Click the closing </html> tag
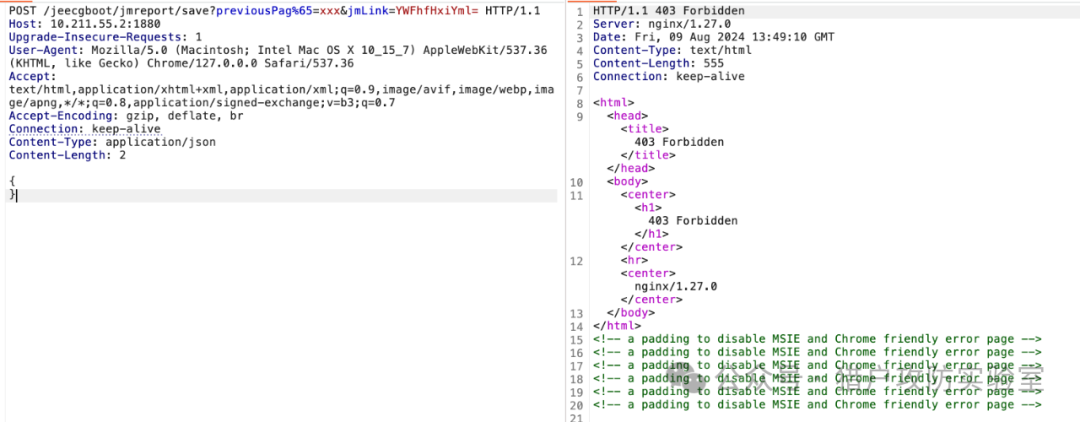 point(616,326)
